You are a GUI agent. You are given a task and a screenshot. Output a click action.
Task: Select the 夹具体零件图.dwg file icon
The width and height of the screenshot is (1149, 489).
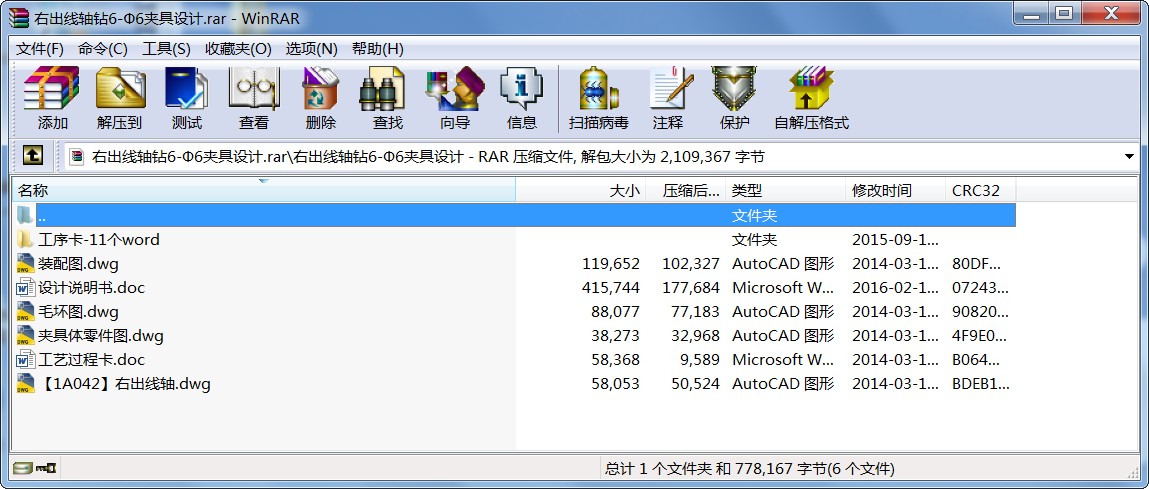26,336
